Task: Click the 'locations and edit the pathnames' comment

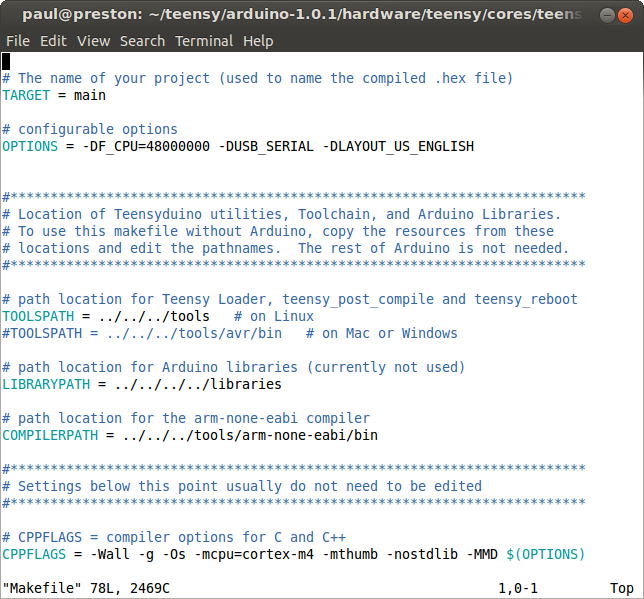Action: (x=285, y=248)
